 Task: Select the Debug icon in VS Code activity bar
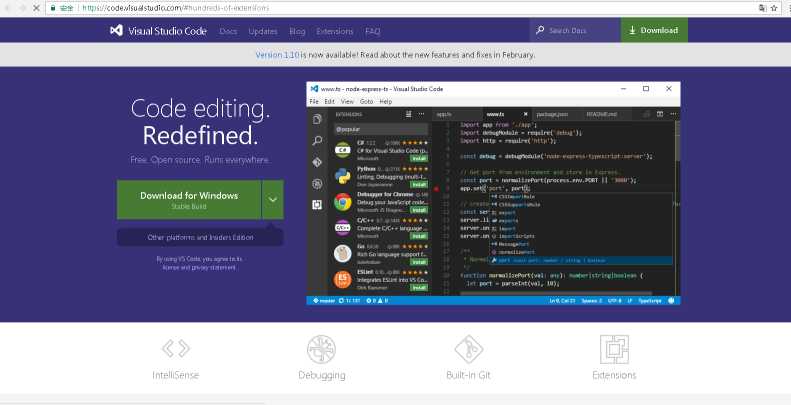pyautogui.click(x=317, y=184)
